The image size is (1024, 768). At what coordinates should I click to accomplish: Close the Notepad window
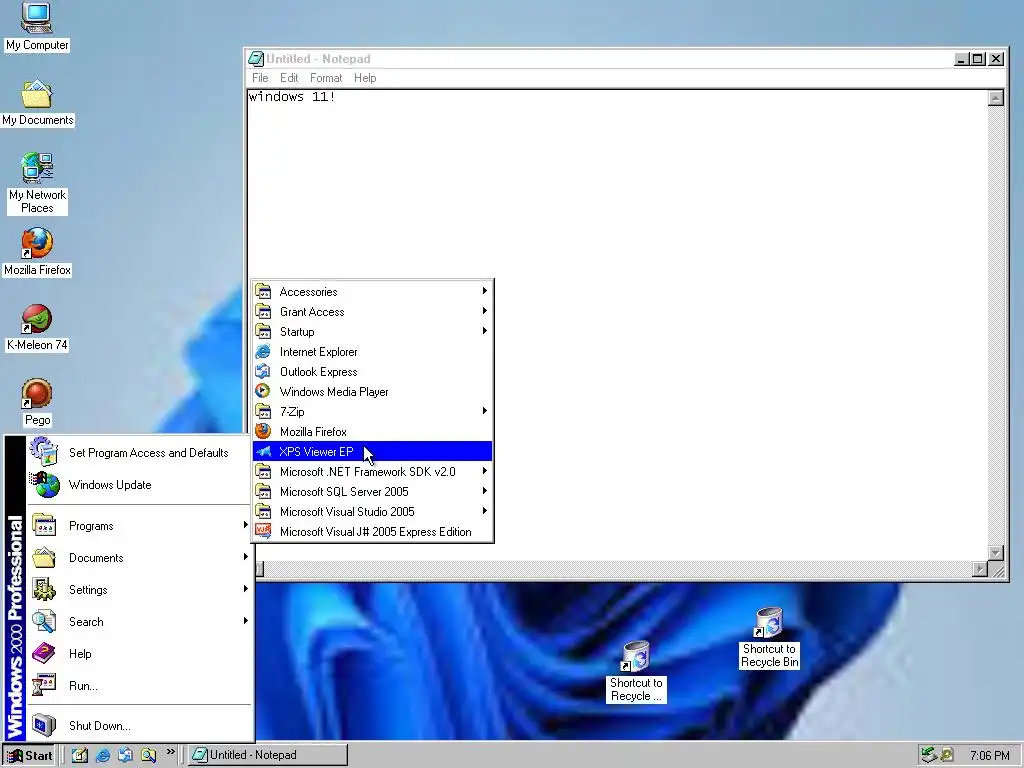996,59
